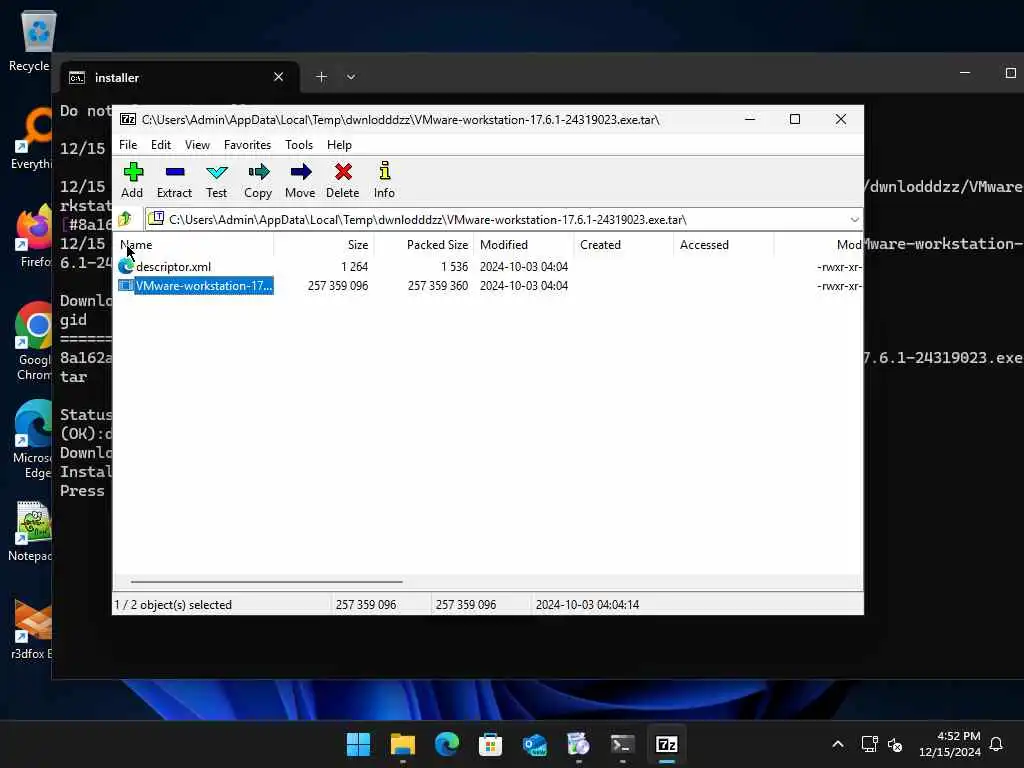Screen dimensions: 1024x768
Task: Sort files by Packed Size column
Action: (424, 245)
